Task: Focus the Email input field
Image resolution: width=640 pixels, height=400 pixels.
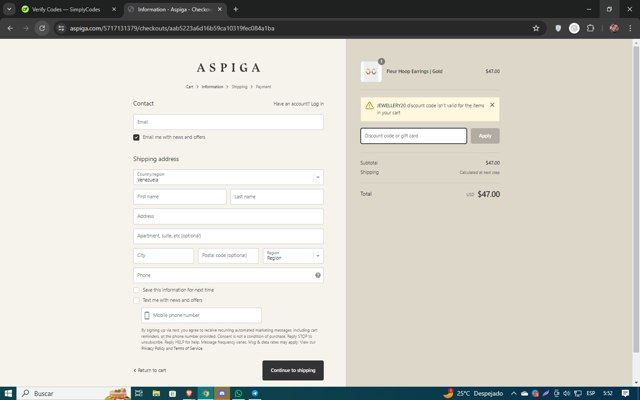Action: [228, 122]
